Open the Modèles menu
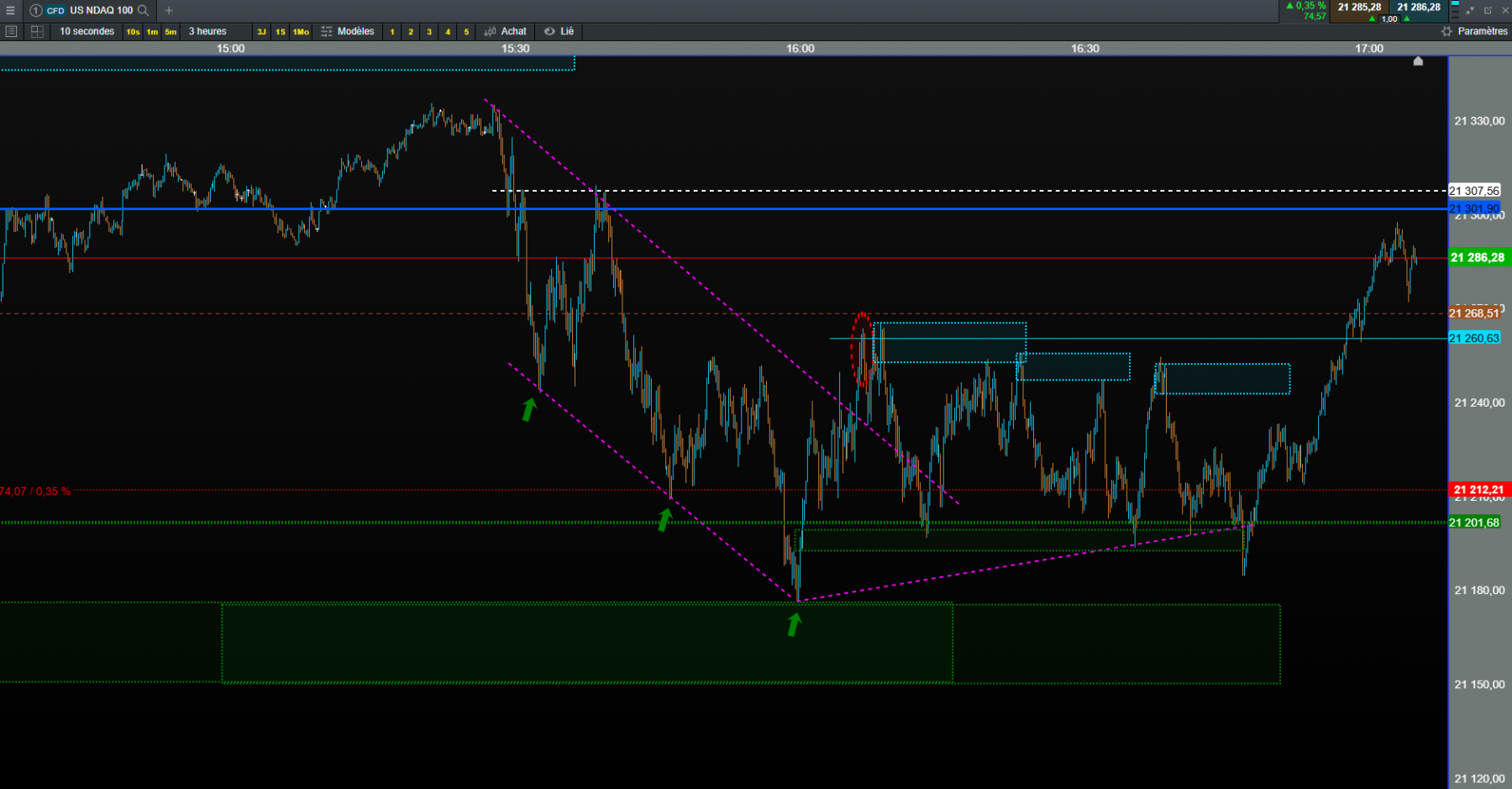Screen dimensions: 1512x789 point(355,31)
